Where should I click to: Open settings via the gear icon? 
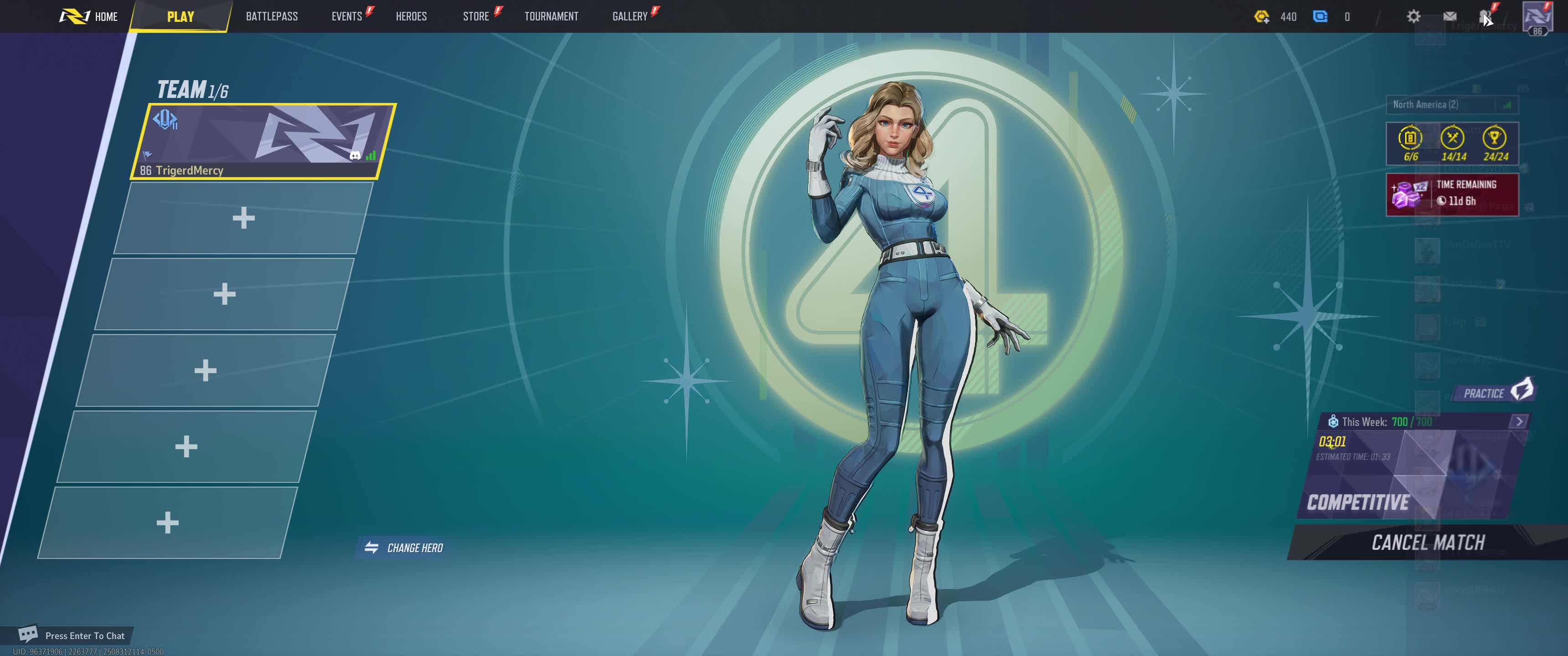point(1413,16)
